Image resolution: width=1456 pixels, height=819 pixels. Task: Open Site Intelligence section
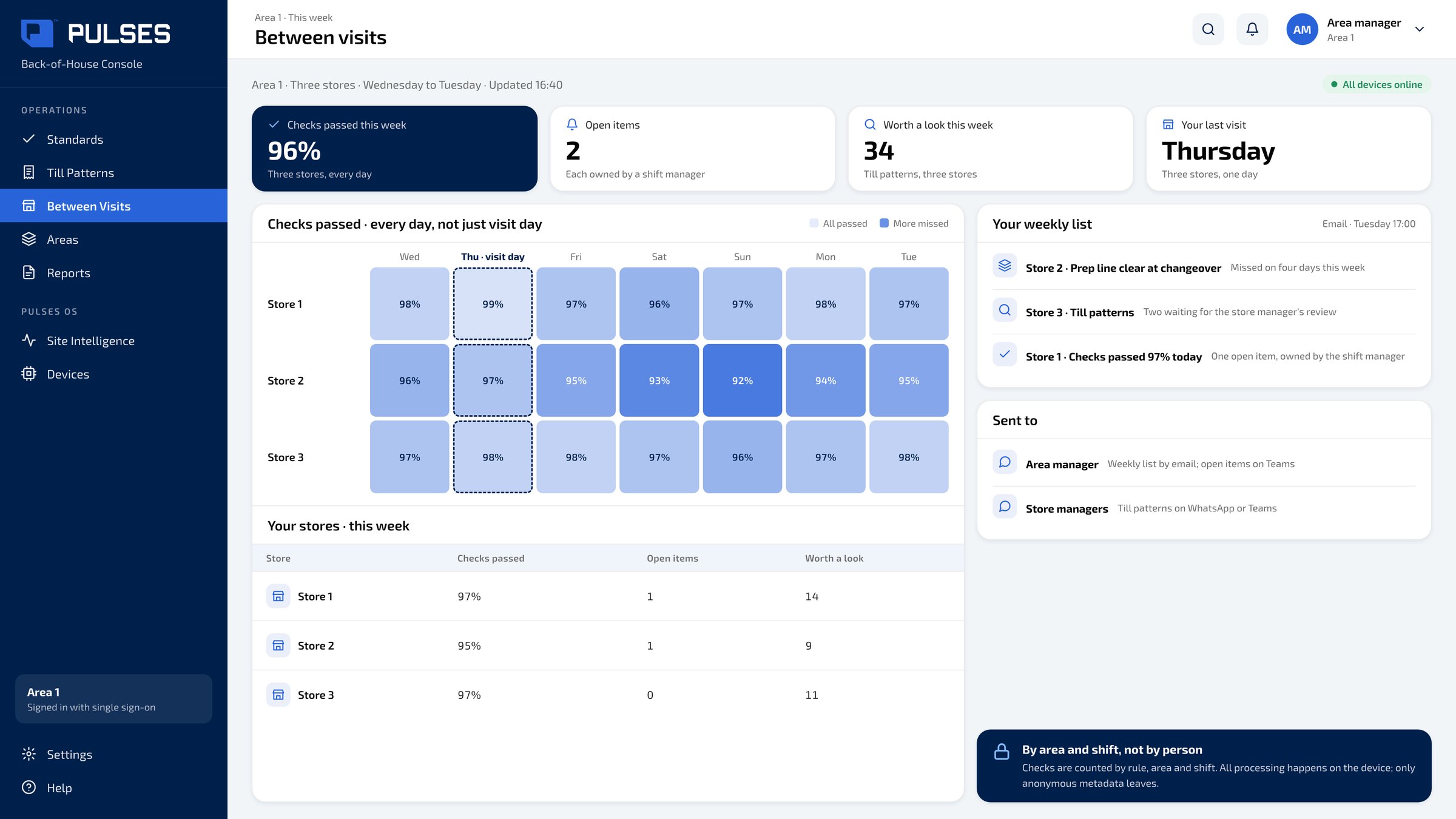113,341
